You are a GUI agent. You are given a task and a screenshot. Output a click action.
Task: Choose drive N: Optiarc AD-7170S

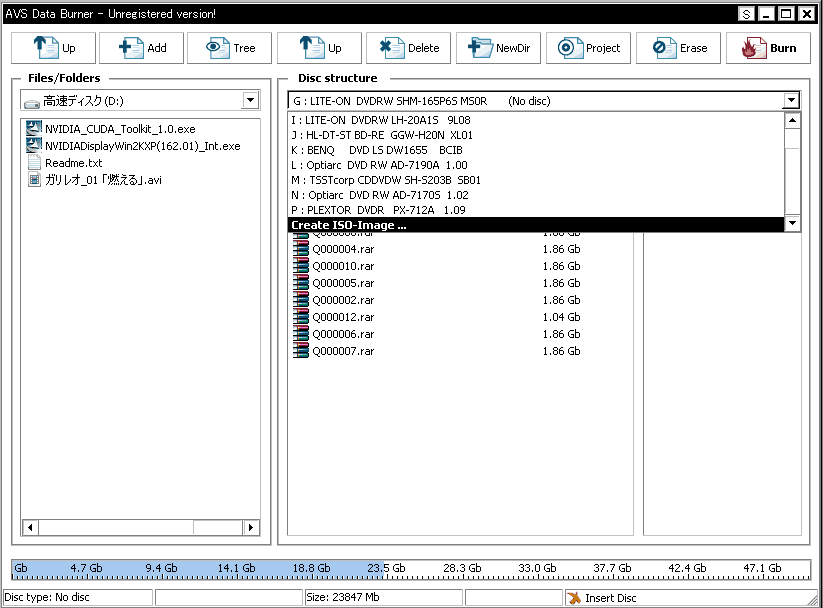pyautogui.click(x=535, y=195)
